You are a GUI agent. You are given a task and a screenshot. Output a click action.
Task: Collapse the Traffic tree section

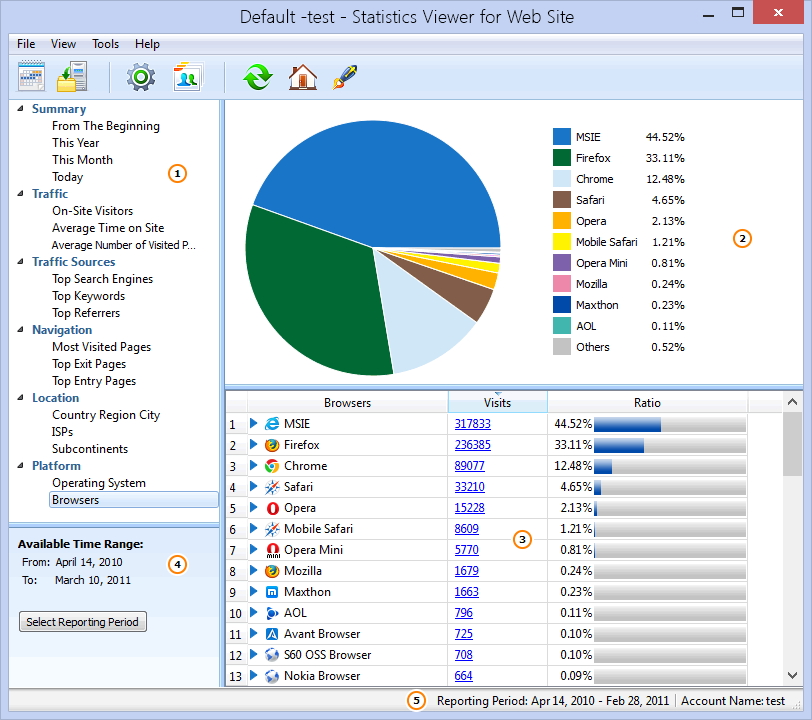(x=21, y=194)
